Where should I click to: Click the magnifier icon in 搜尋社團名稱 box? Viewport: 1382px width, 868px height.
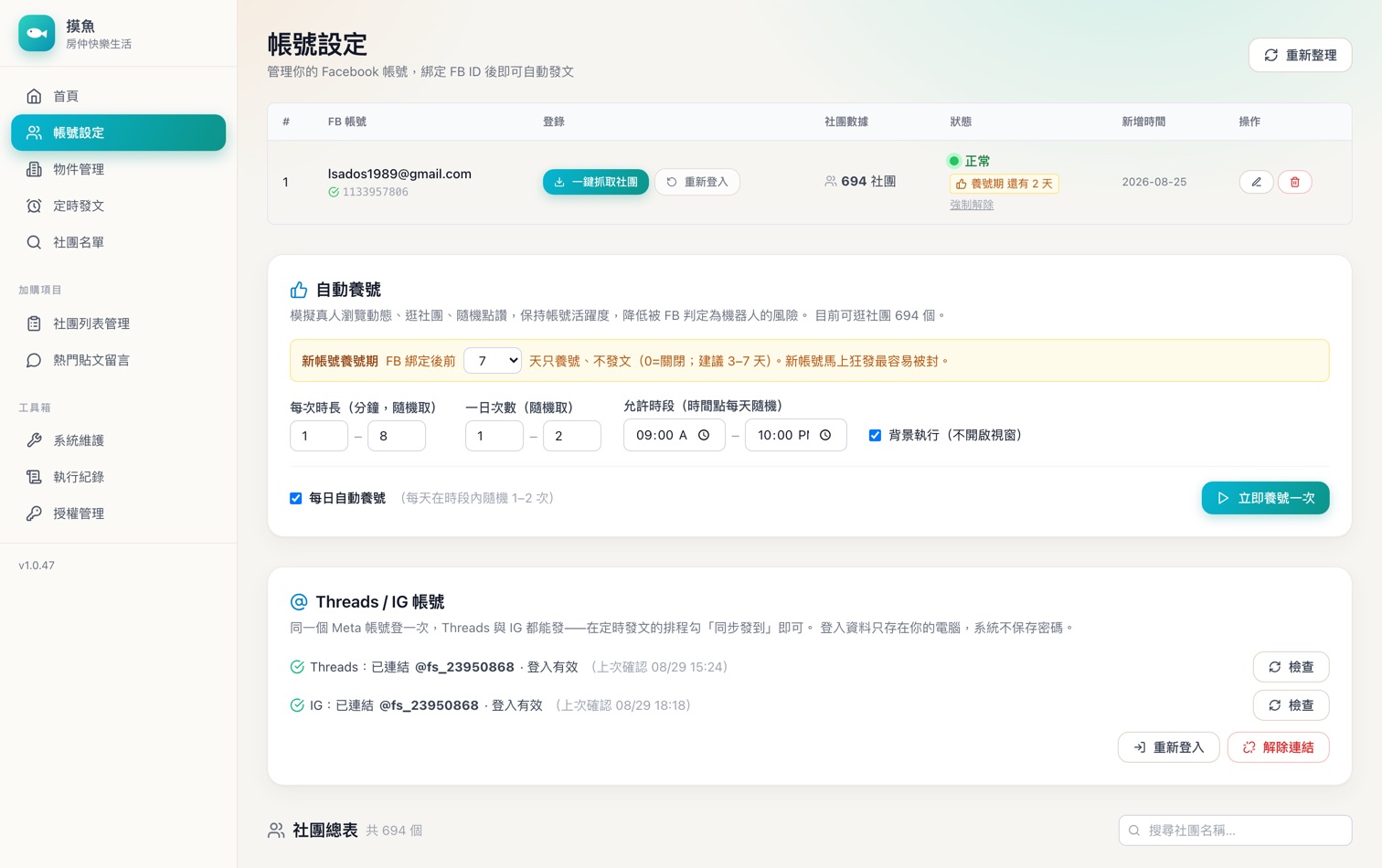pos(1134,831)
